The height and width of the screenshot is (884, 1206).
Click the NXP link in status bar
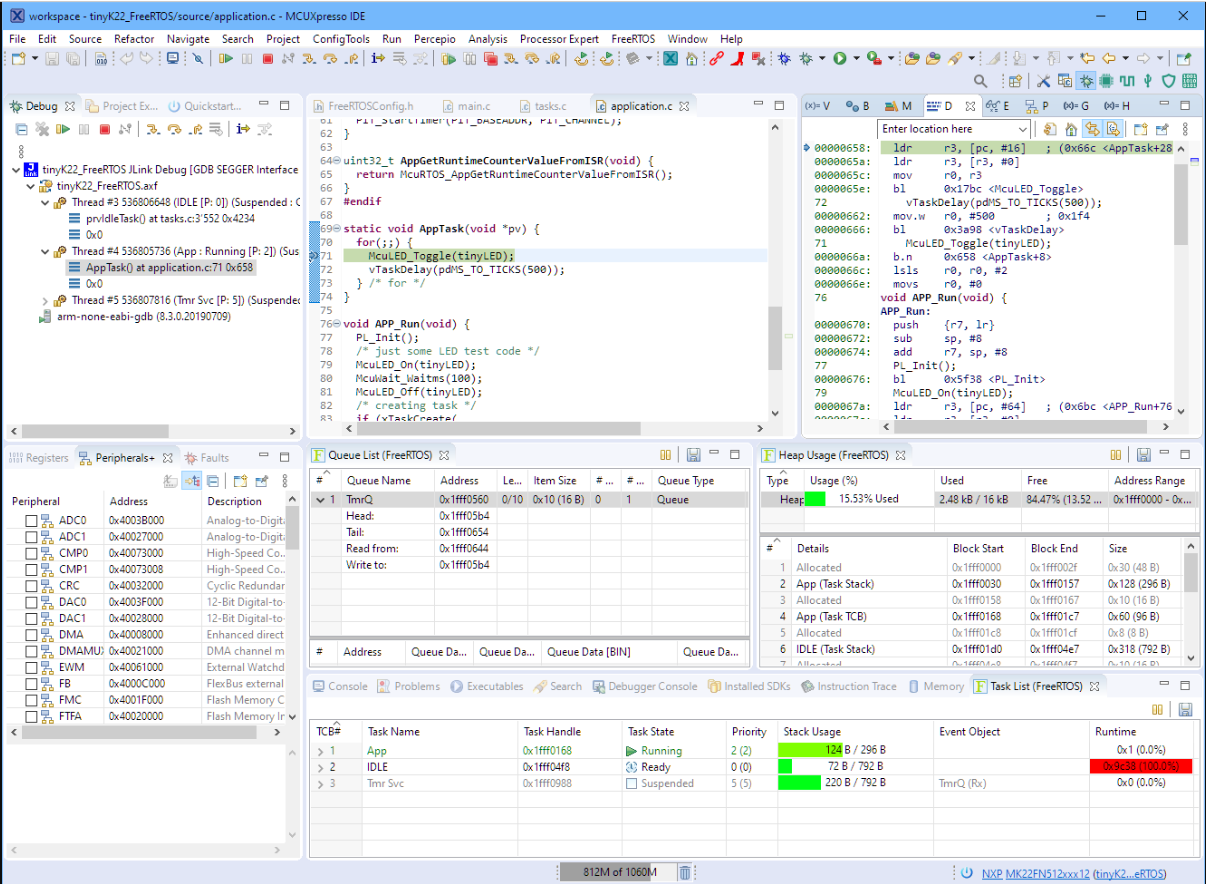(x=991, y=873)
